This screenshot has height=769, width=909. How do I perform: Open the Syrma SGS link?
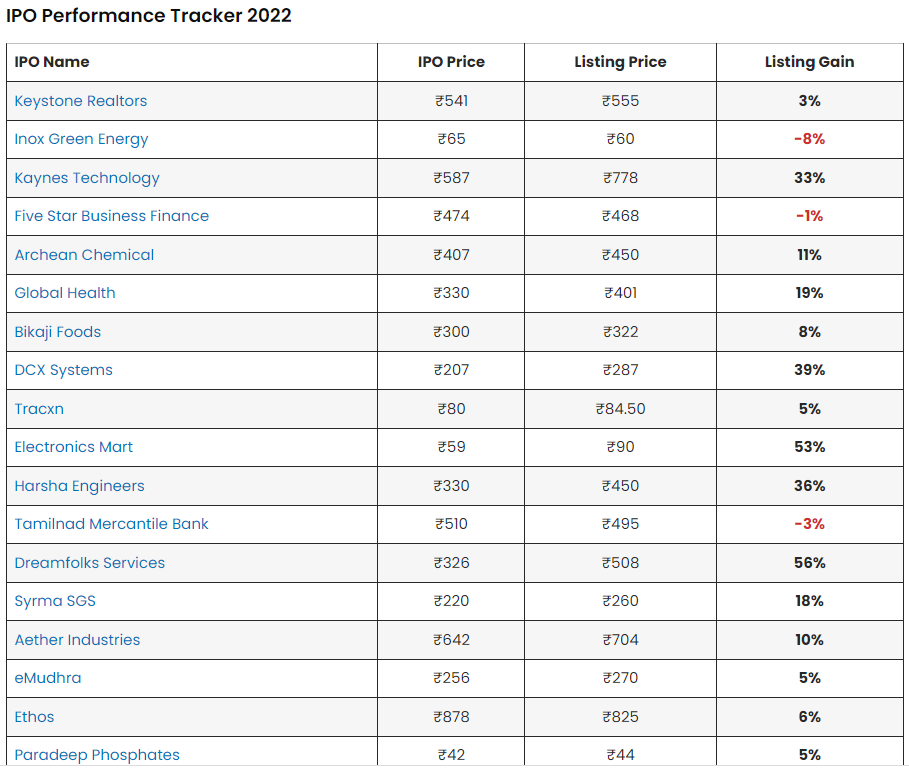coord(55,601)
